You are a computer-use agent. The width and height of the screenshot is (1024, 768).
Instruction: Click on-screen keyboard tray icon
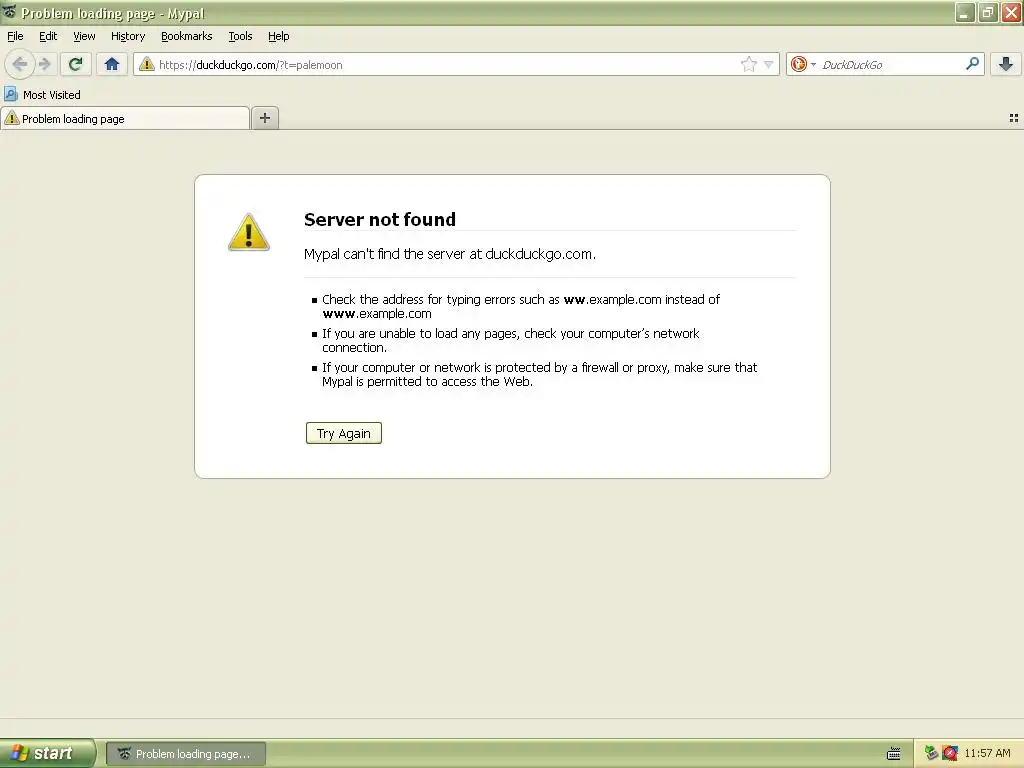(x=894, y=754)
